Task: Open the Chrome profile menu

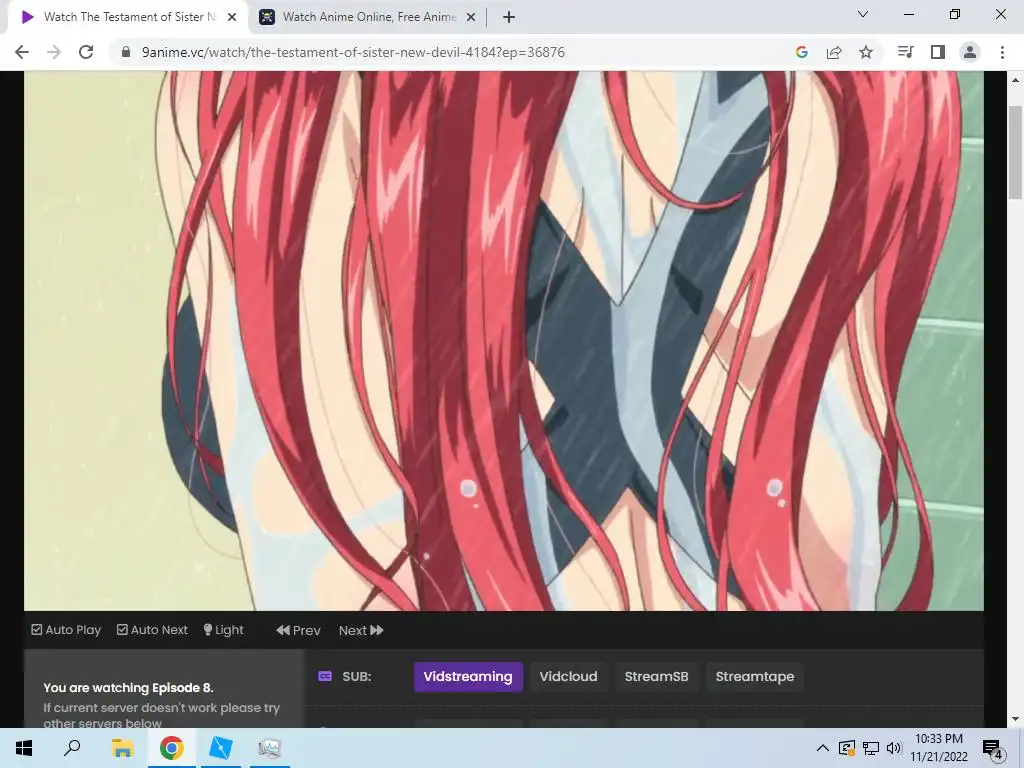Action: 970,52
